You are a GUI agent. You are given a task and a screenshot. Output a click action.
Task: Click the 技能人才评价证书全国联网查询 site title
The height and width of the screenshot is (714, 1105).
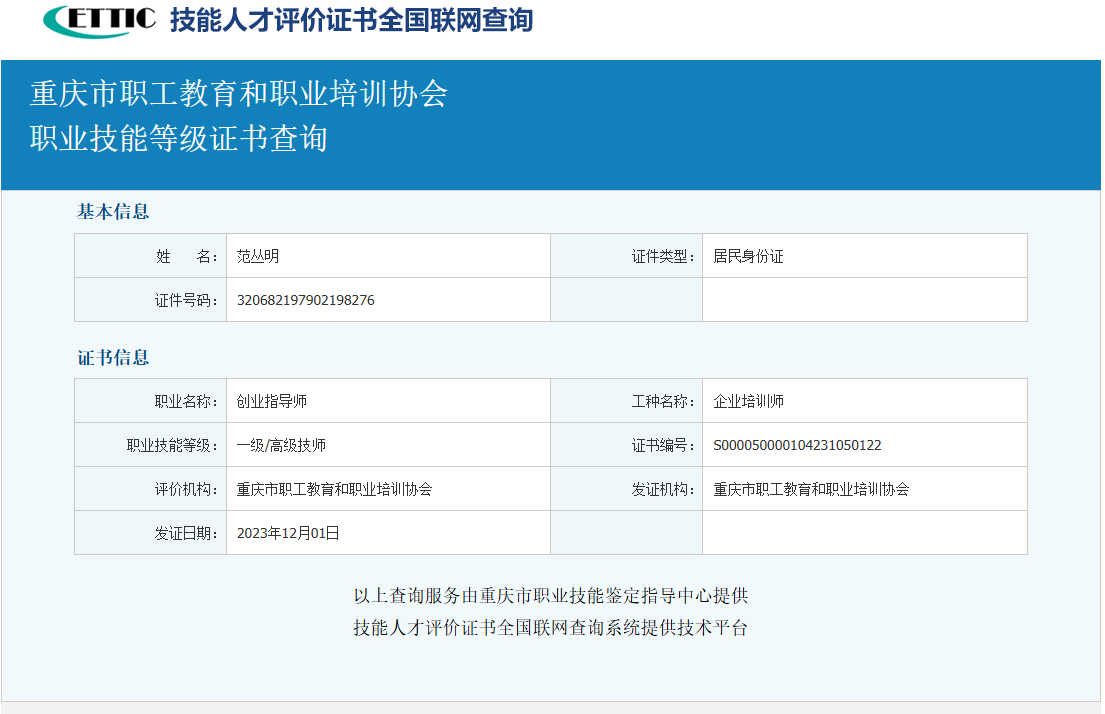tap(351, 19)
